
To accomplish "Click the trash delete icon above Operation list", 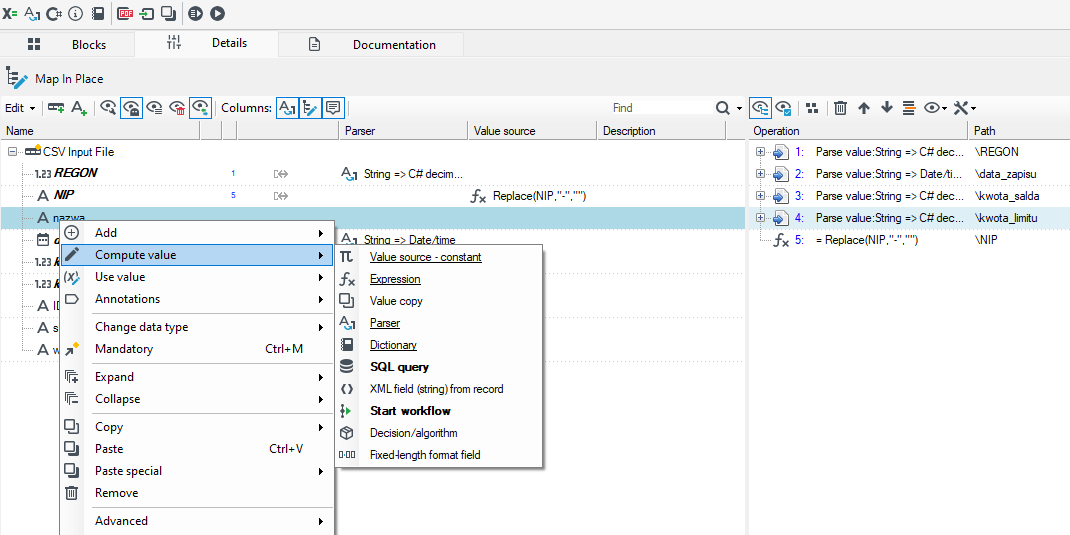I will click(x=841, y=108).
